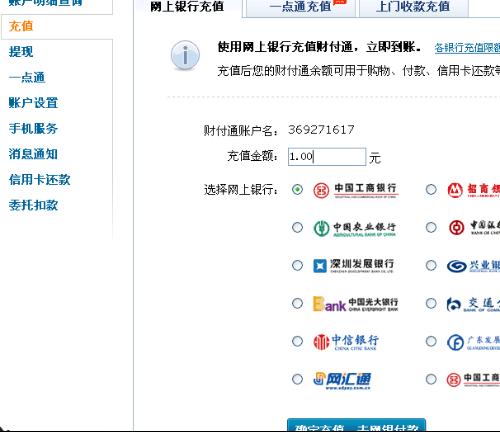The height and width of the screenshot is (432, 500).
Task: Click the 招商银行 logo
Action: [x=473, y=190]
